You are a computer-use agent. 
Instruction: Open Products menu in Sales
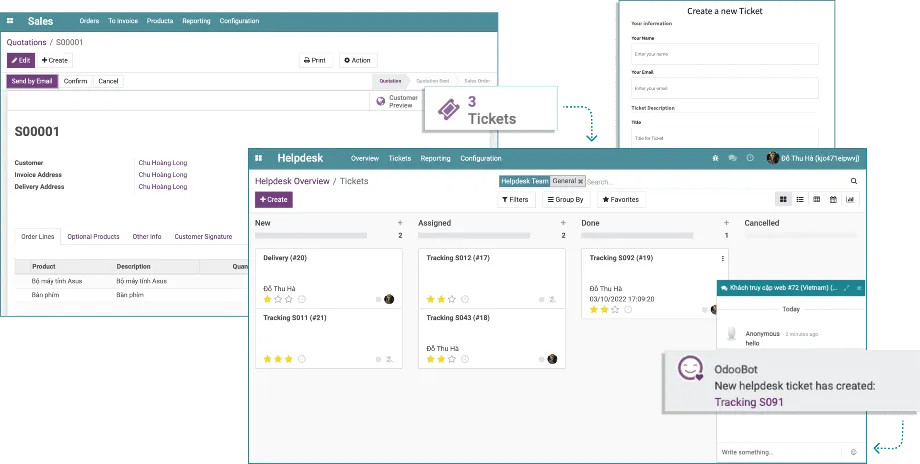(x=160, y=21)
